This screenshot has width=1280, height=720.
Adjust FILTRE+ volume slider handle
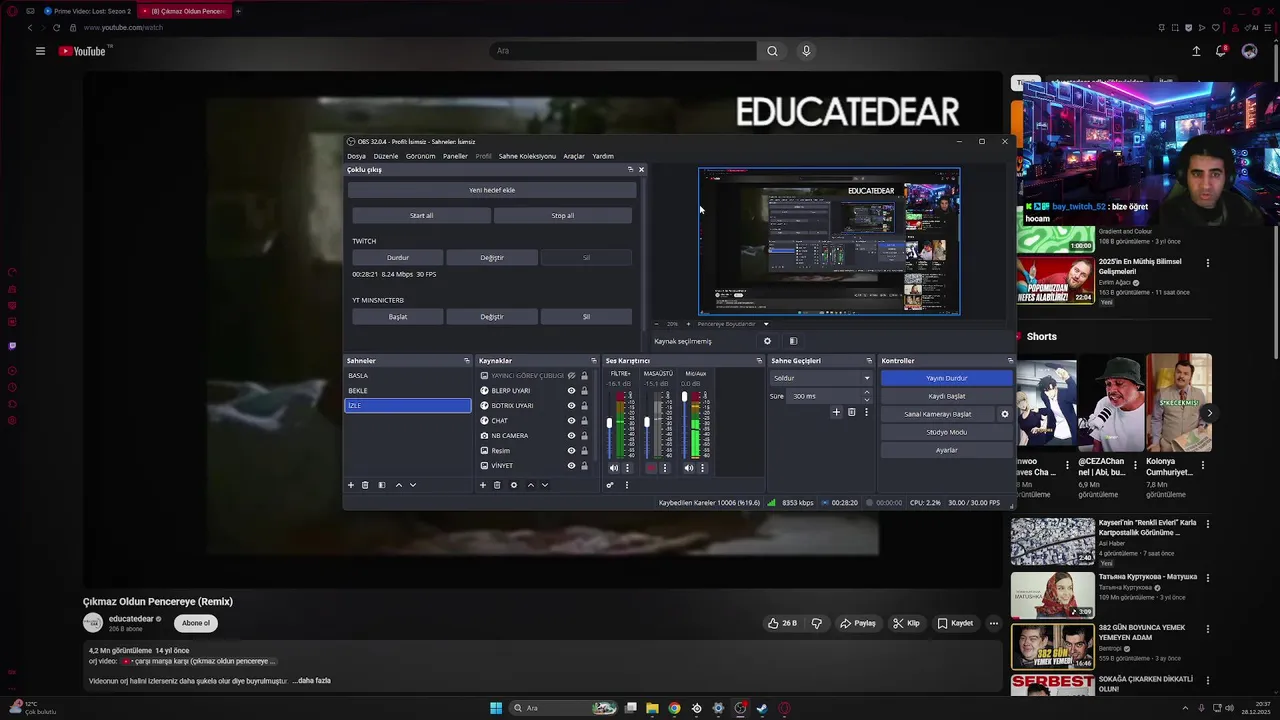pyautogui.click(x=610, y=424)
